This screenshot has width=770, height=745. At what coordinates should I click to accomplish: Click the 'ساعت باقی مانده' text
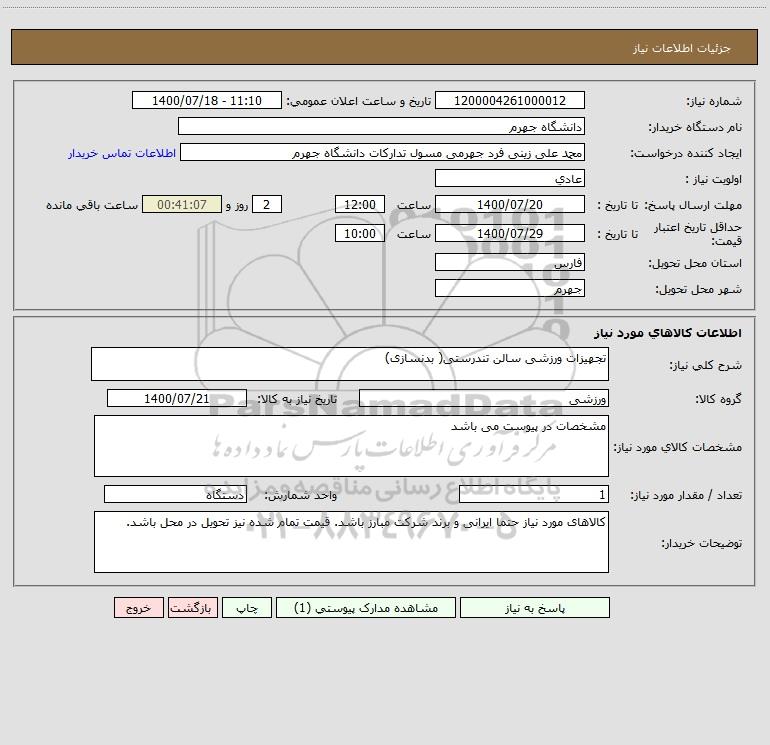tap(92, 205)
